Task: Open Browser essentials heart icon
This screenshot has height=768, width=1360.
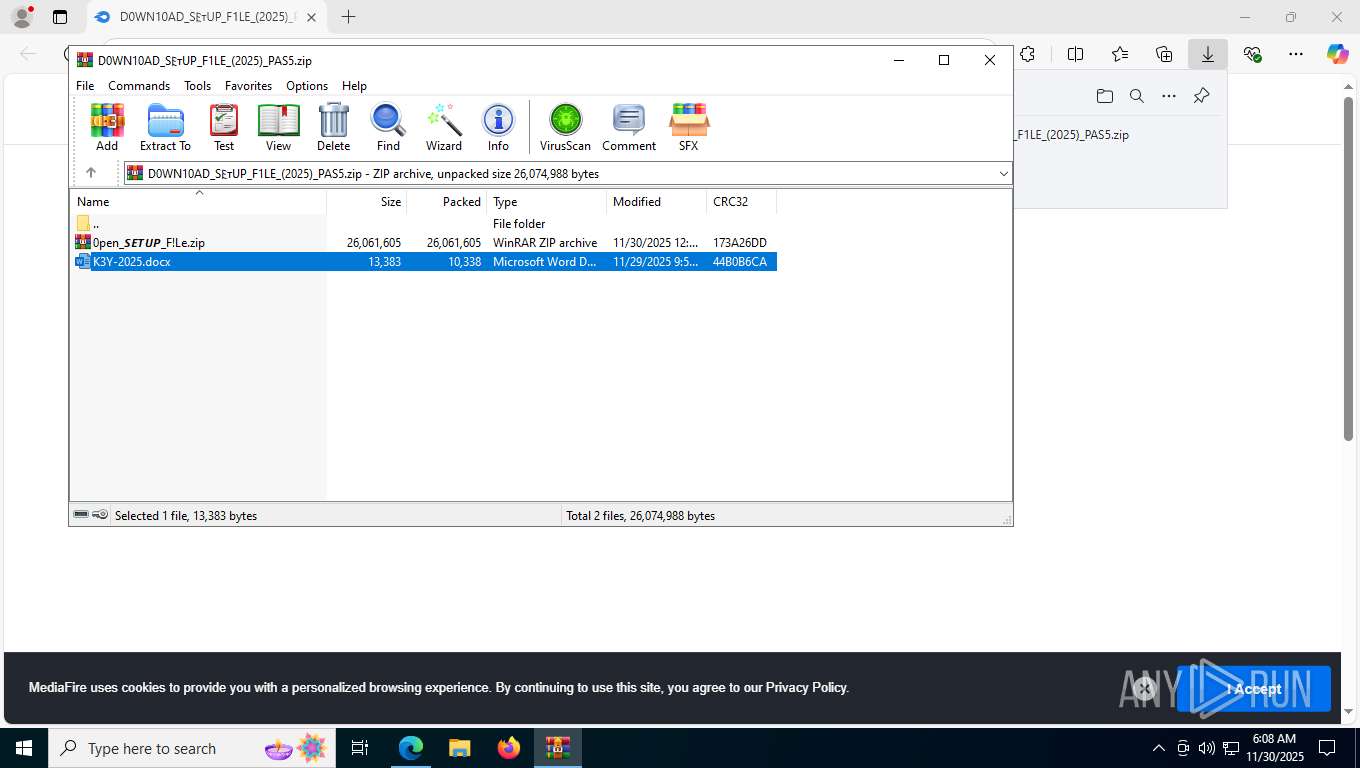Action: 1252,54
